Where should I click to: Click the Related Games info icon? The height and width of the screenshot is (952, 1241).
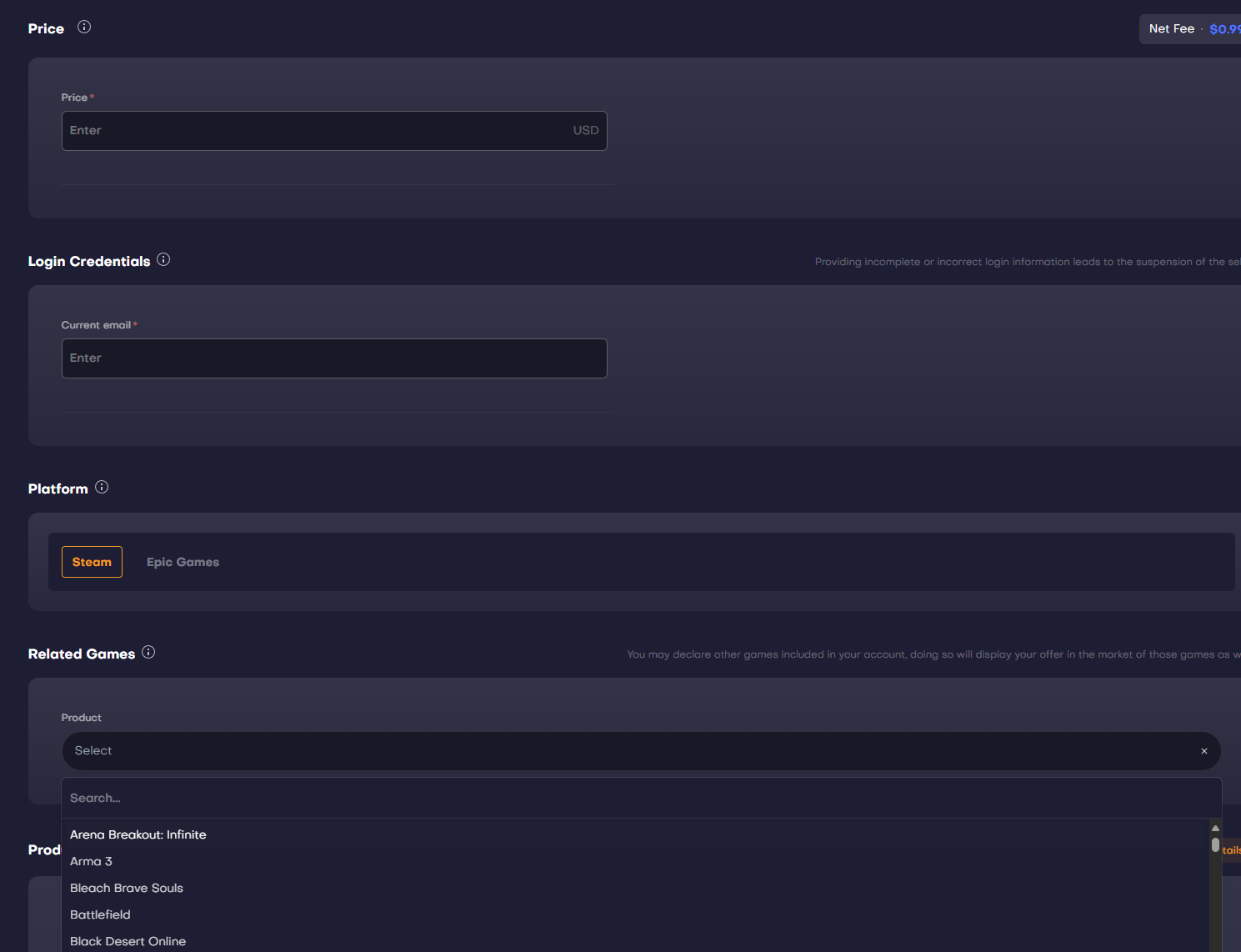click(148, 652)
